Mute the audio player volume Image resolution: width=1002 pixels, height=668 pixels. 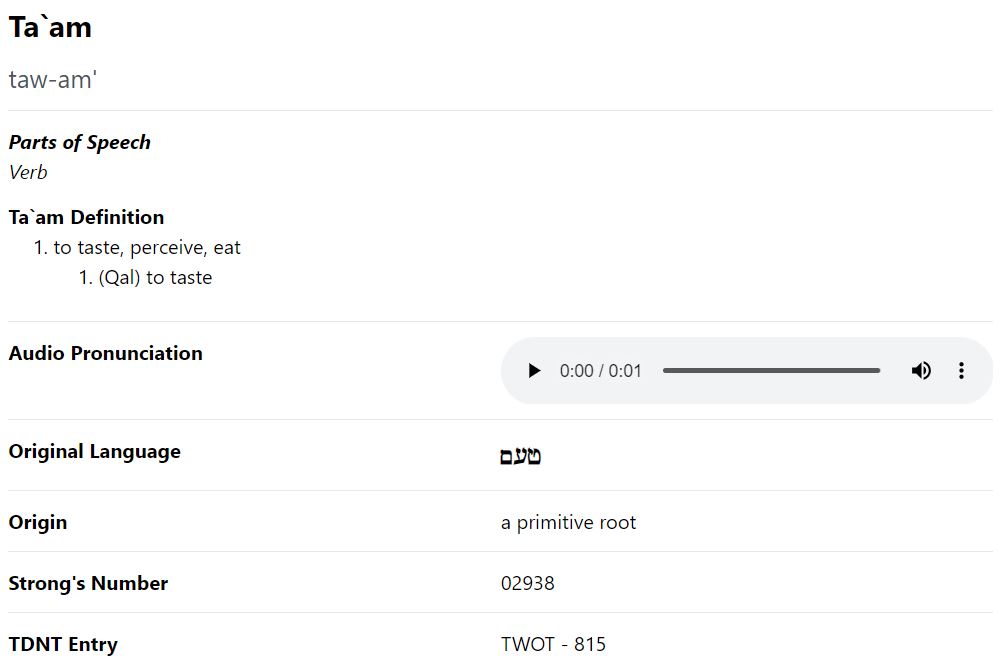click(x=921, y=371)
